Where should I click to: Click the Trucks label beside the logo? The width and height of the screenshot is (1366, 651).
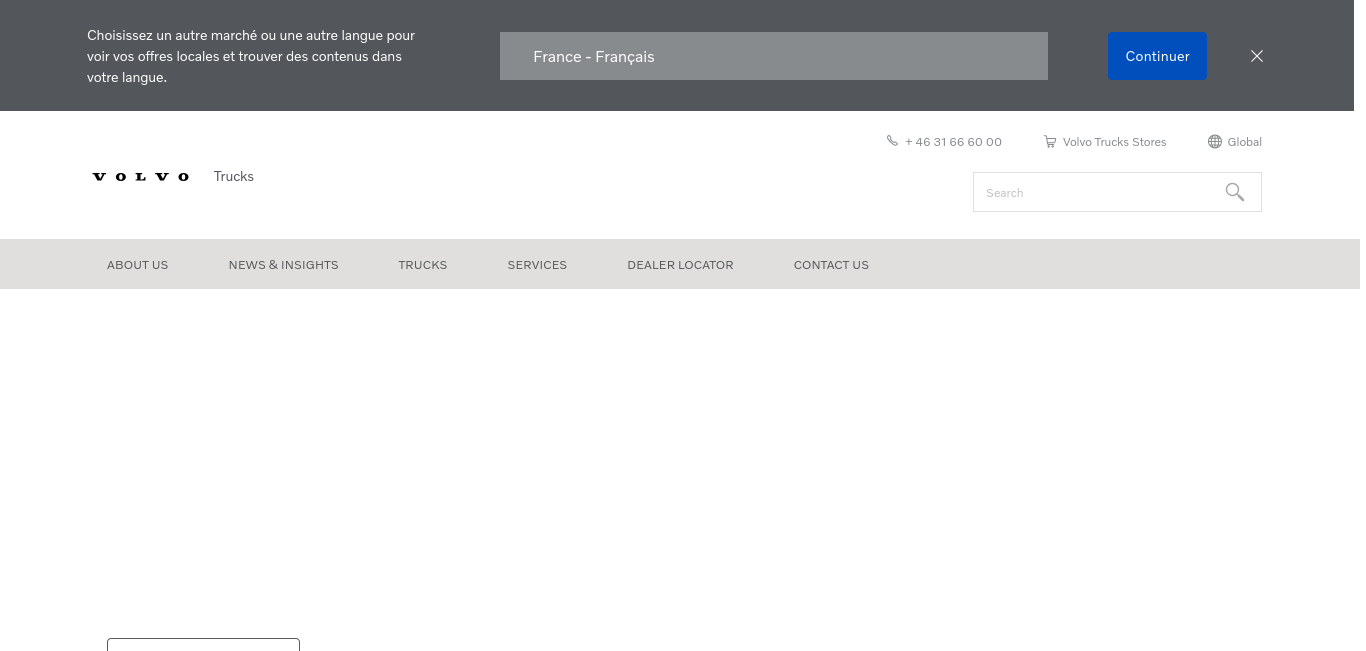(x=234, y=176)
